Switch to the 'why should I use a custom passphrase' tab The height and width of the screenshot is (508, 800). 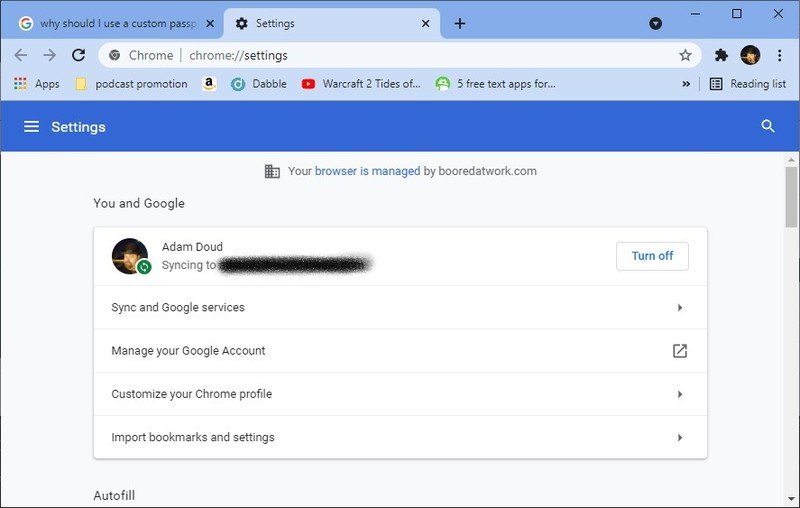click(x=112, y=23)
